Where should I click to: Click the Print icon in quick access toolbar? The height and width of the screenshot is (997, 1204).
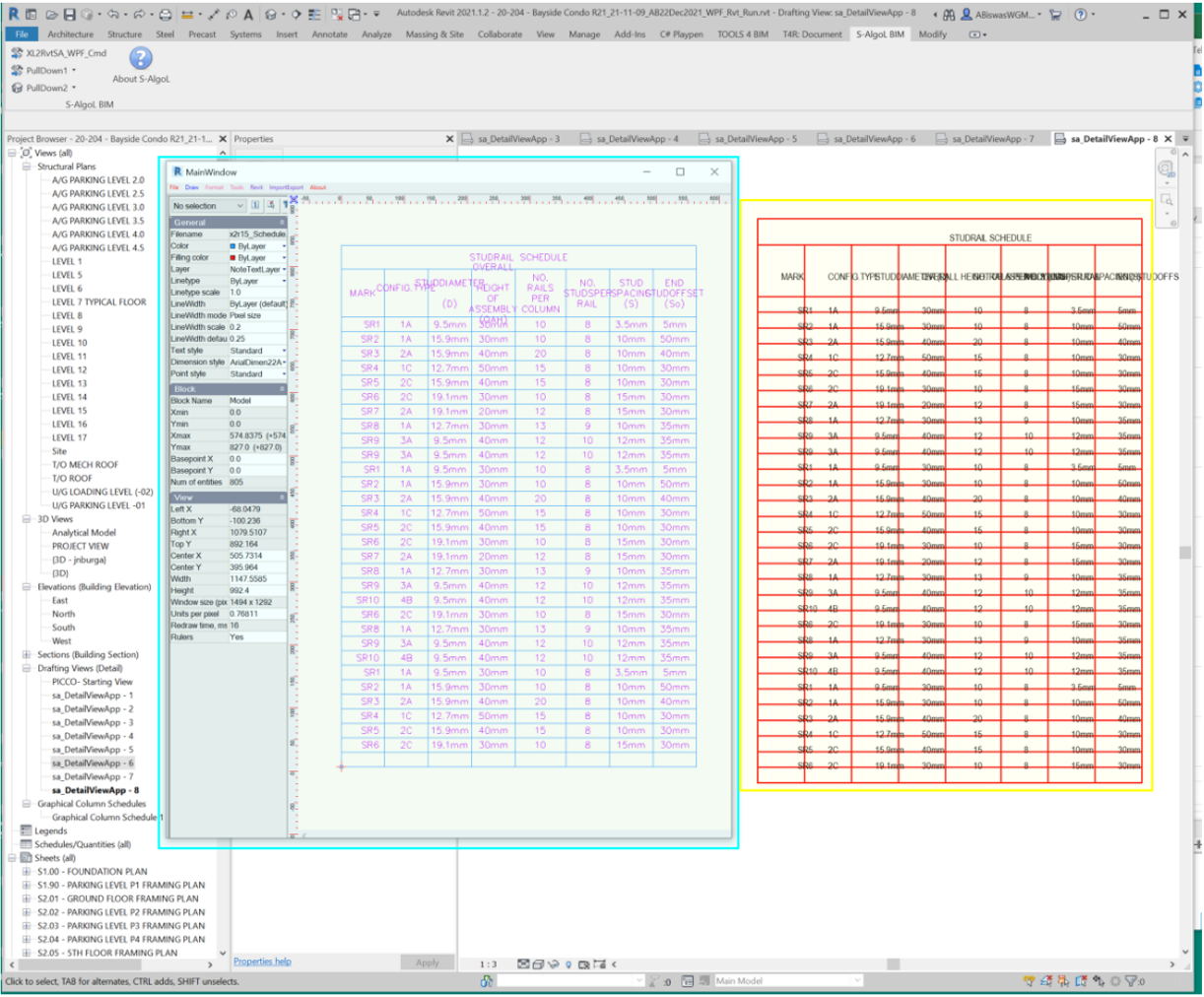[x=166, y=15]
